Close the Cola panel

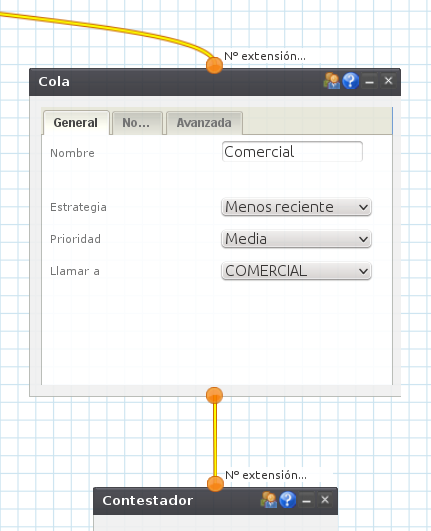(x=388, y=81)
